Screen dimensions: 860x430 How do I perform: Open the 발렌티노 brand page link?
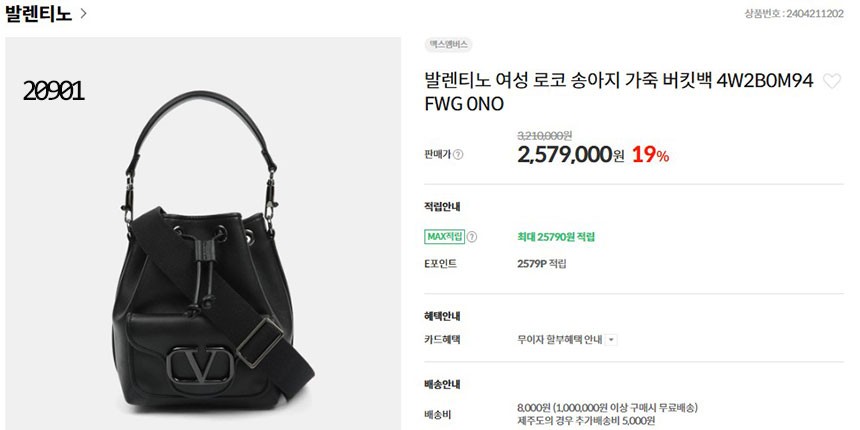[x=38, y=13]
